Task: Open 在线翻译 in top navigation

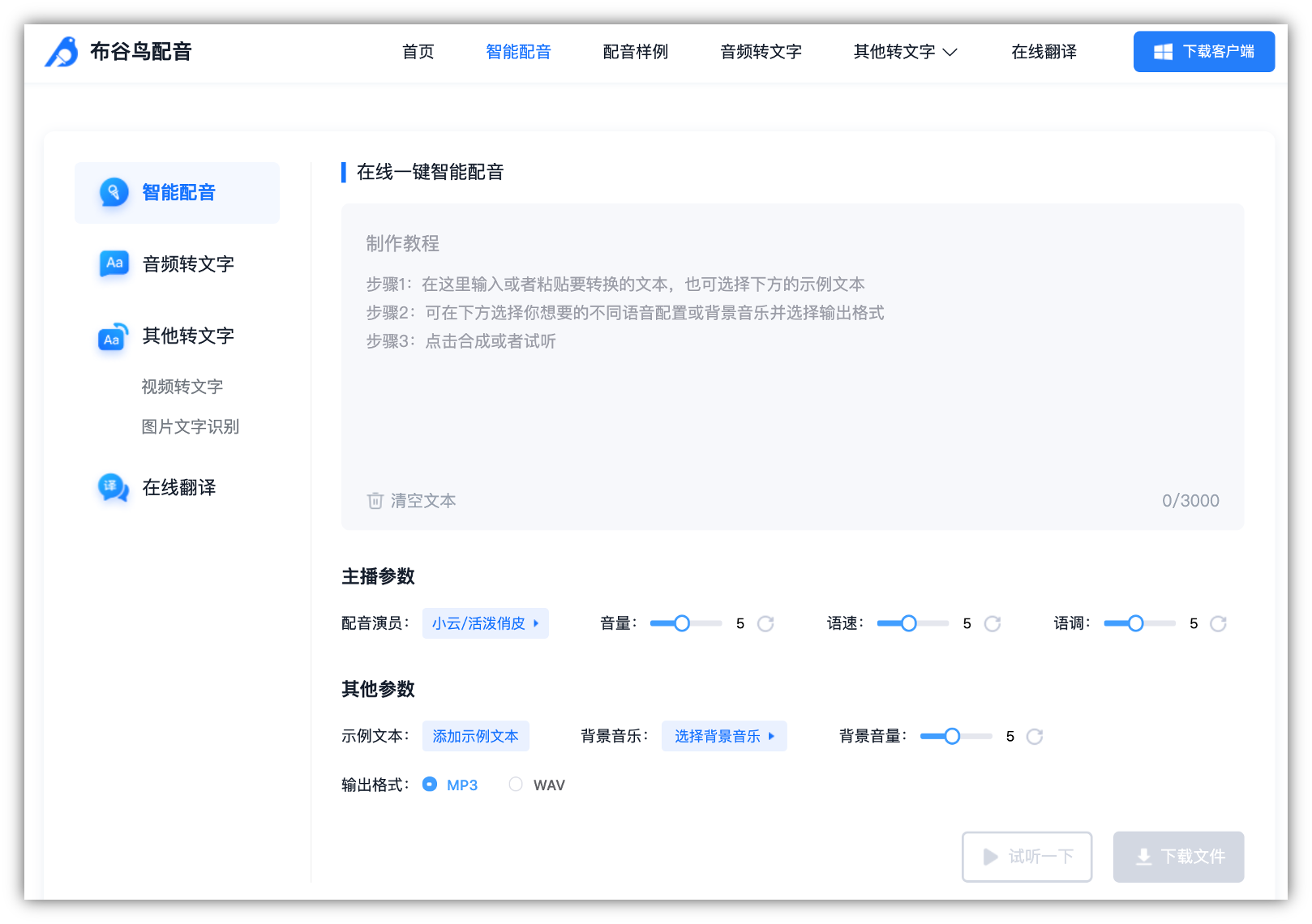Action: click(1044, 52)
